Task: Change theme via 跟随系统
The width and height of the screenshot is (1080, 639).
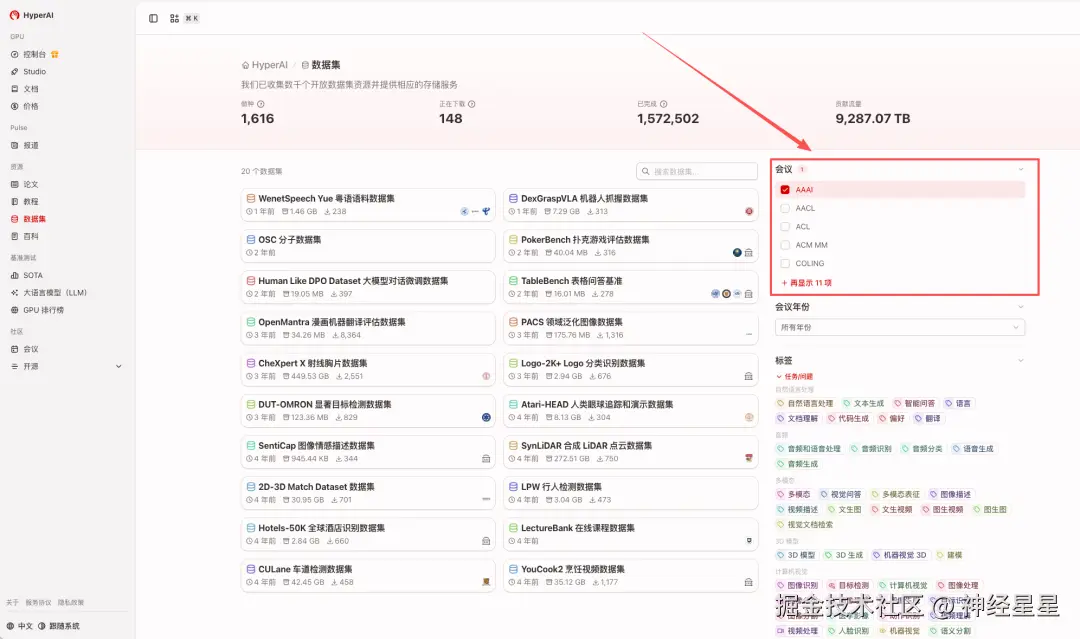Action: pos(59,626)
